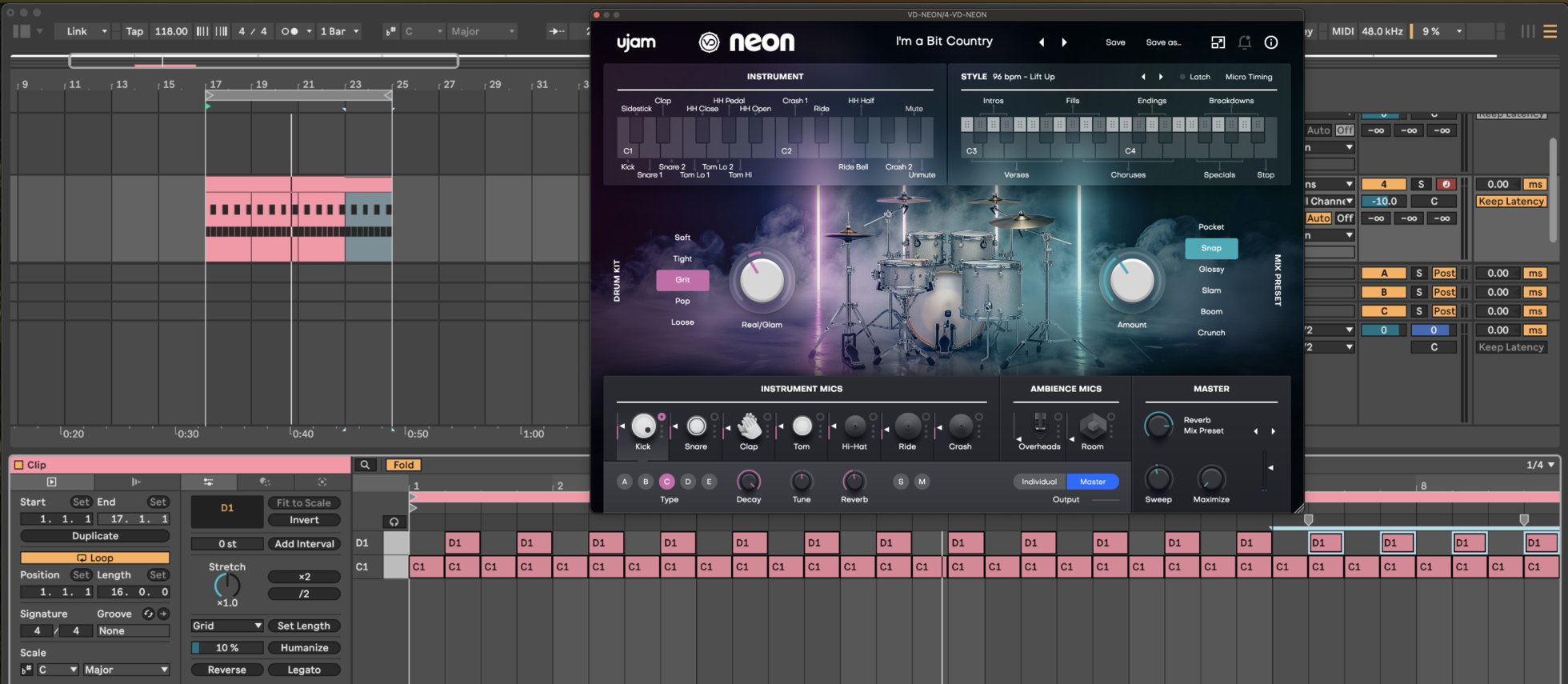
Task: Toggle the piano roll headphone preview
Action: tap(394, 522)
